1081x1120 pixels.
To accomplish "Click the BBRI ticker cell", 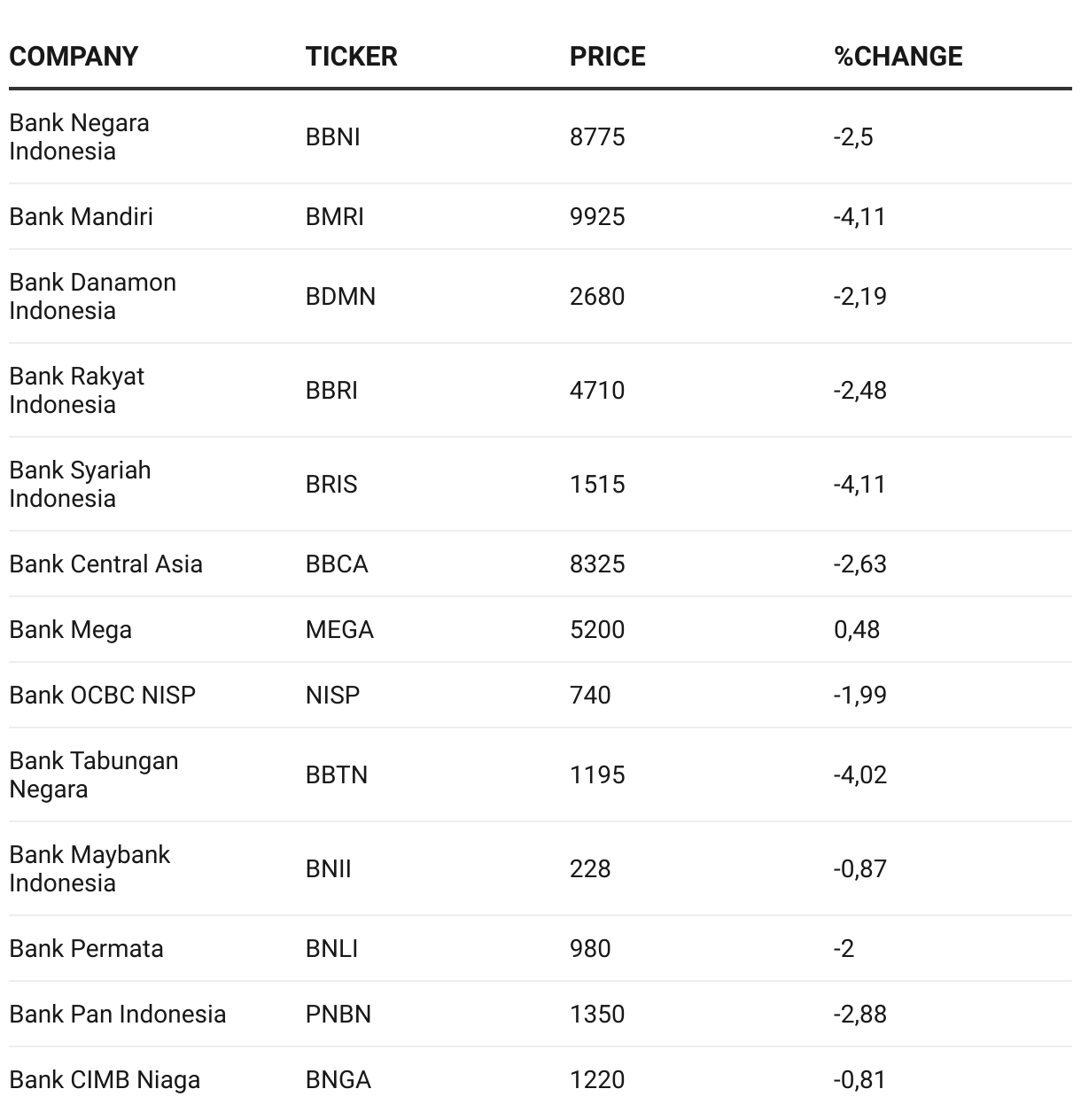I will click(331, 390).
